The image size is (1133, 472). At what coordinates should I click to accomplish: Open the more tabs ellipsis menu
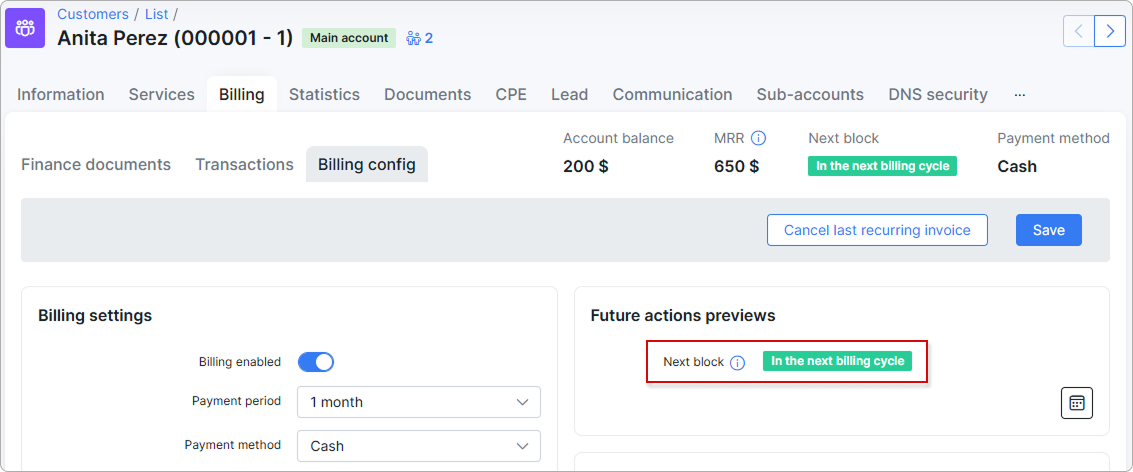[x=1020, y=95]
